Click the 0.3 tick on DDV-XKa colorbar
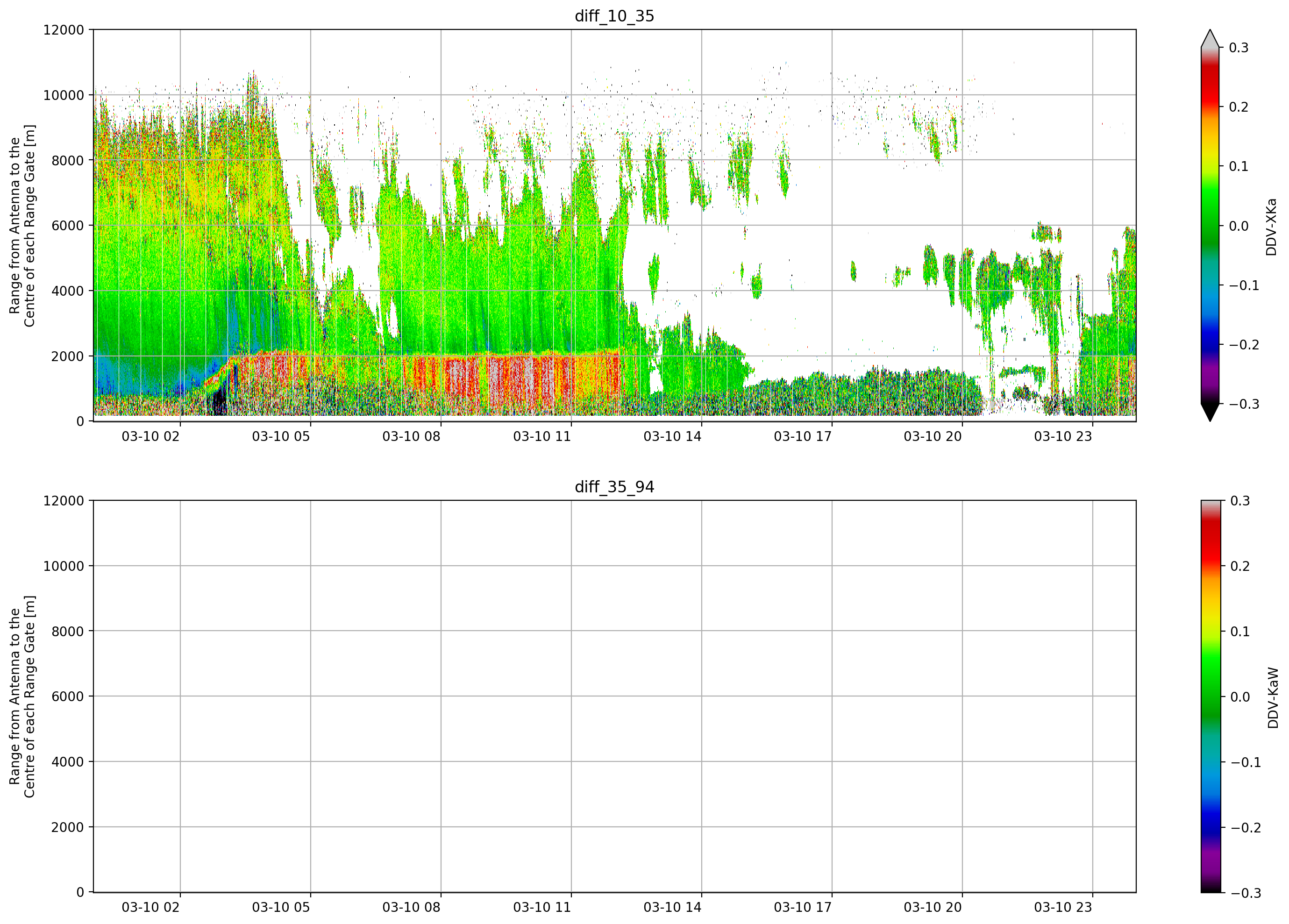1289x924 pixels. (x=1239, y=48)
